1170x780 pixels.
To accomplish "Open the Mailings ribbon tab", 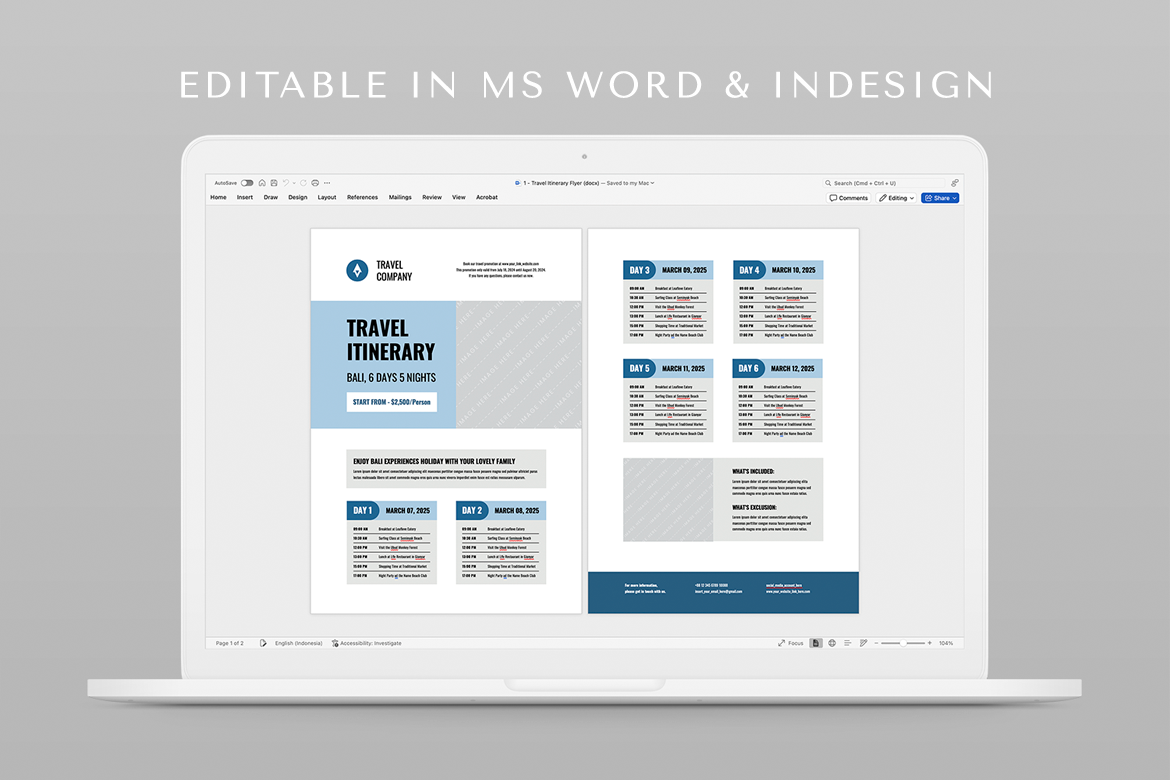I will (x=400, y=198).
